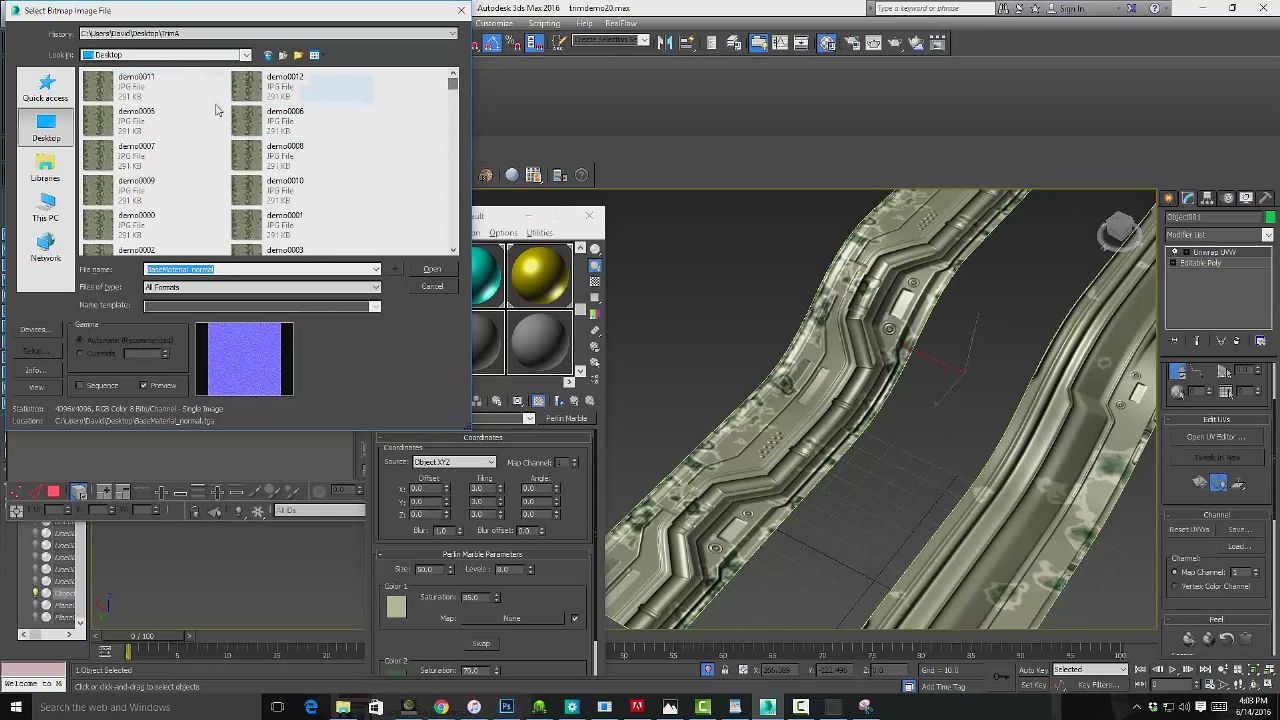Open view menu icon in file dialog

tap(314, 55)
